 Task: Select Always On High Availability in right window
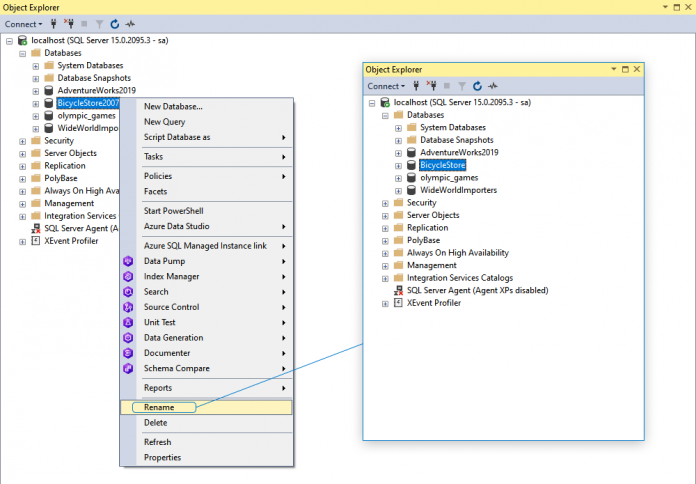458,253
